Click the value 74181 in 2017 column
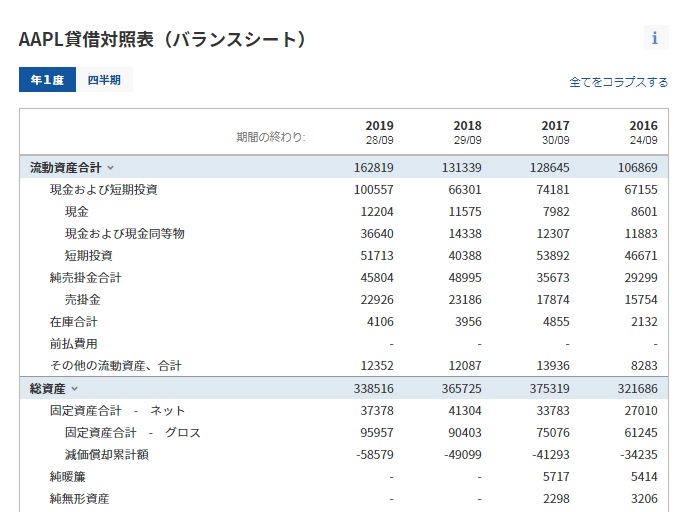The height and width of the screenshot is (512, 683). [x=553, y=190]
